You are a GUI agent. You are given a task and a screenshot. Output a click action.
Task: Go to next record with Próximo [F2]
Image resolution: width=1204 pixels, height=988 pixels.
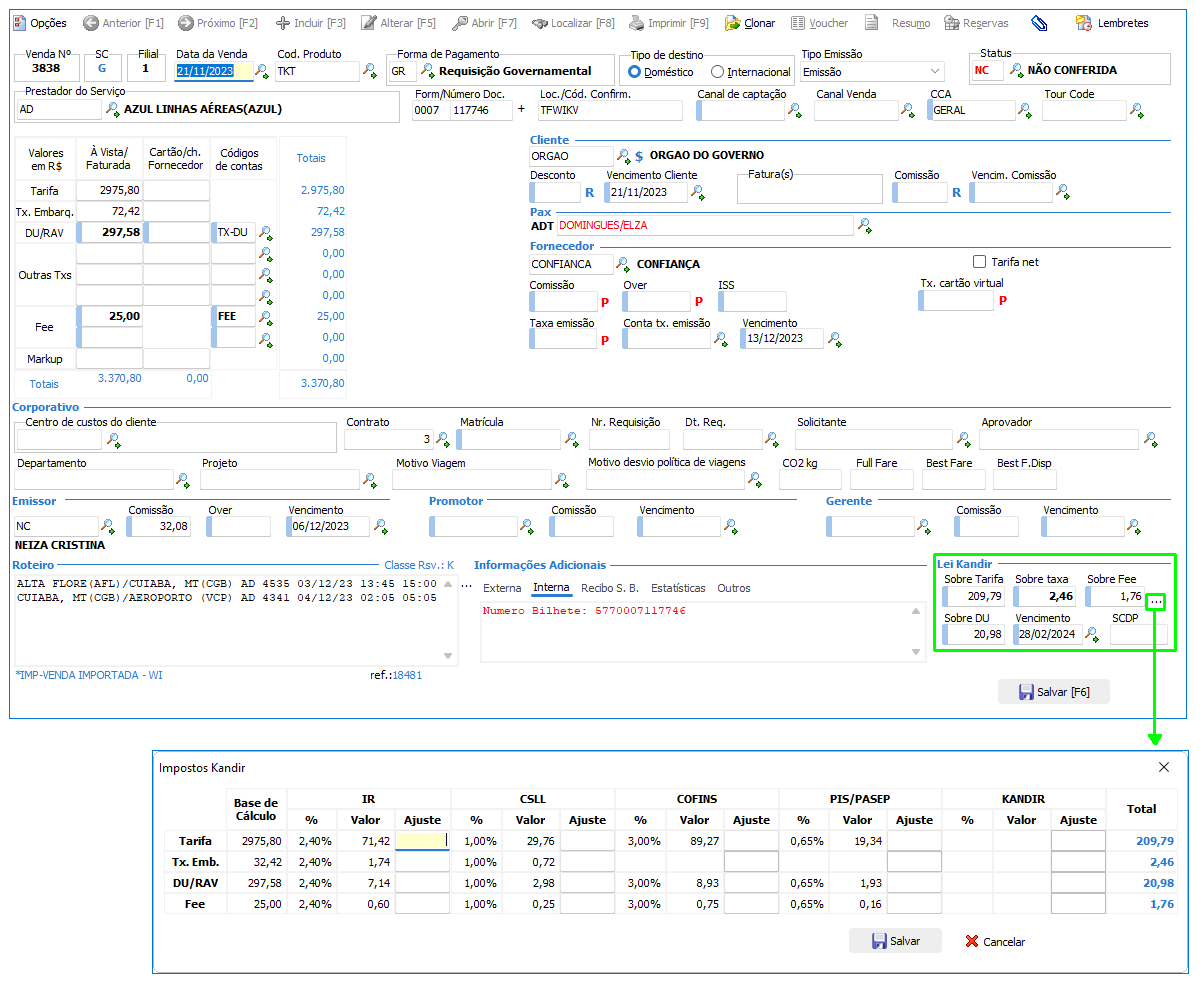[x=217, y=23]
